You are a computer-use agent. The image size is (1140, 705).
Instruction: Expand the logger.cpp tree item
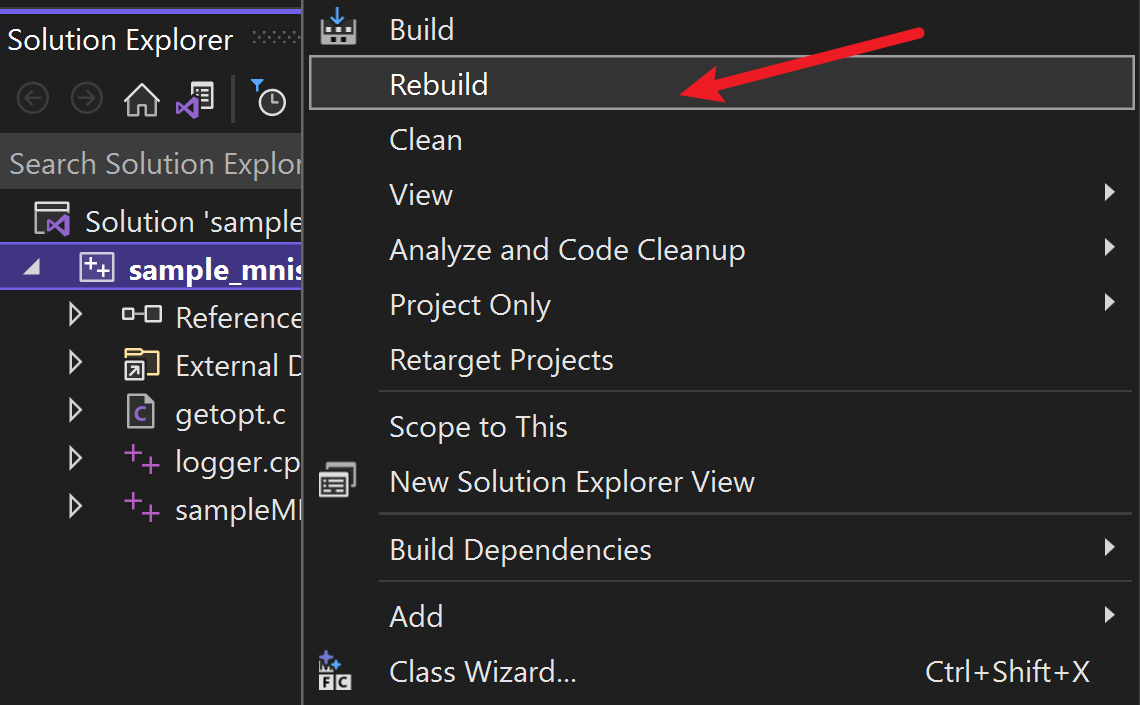click(75, 458)
